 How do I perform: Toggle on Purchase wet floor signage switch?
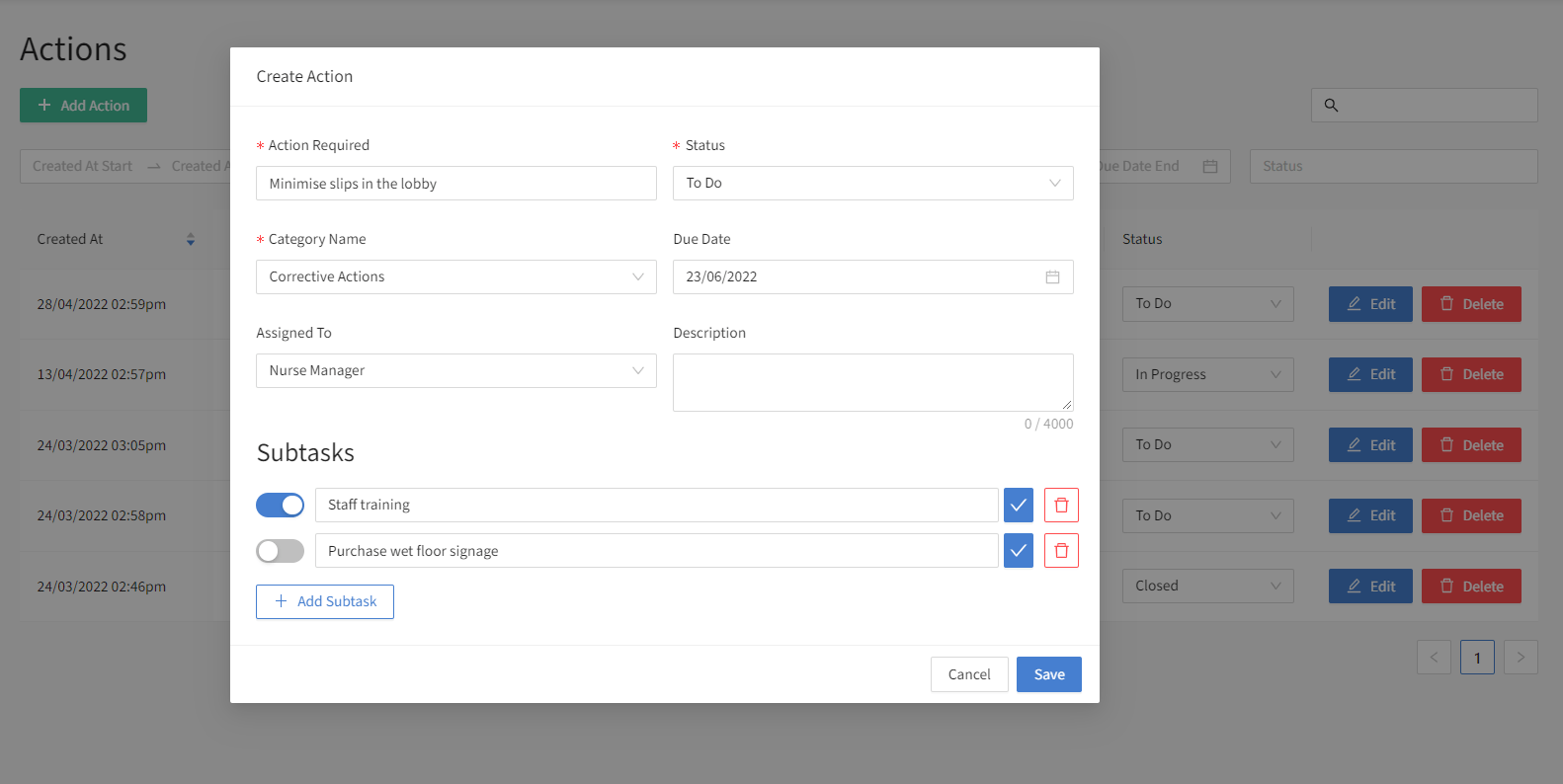(281, 551)
